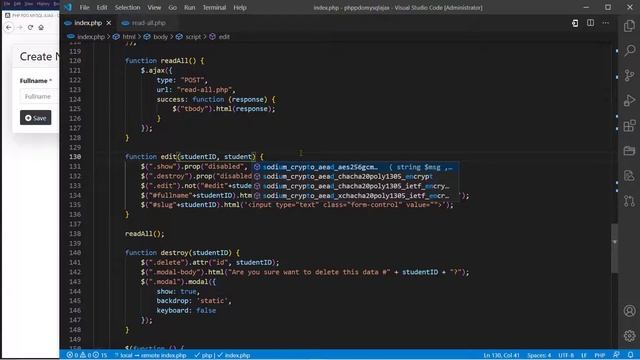Click Ln 130, Col 41 in status bar
Viewport: 640px width, 360px height.
tap(501, 355)
